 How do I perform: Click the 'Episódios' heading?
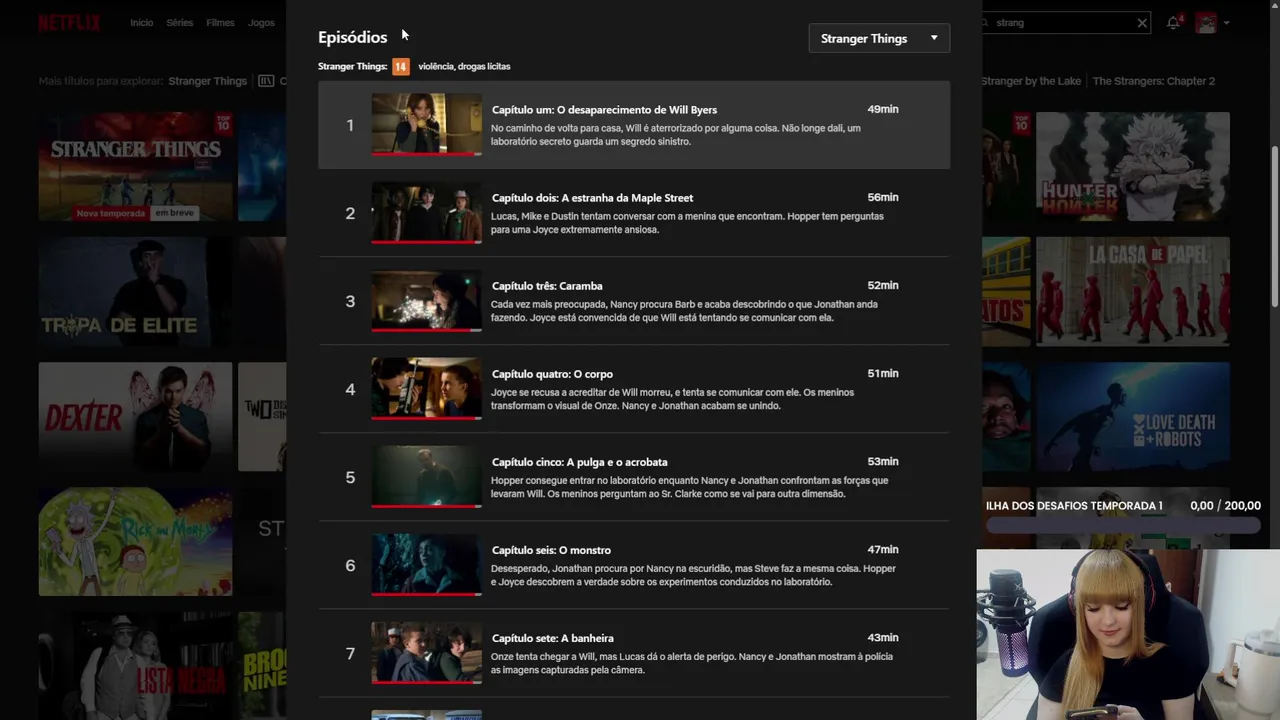[x=353, y=37]
